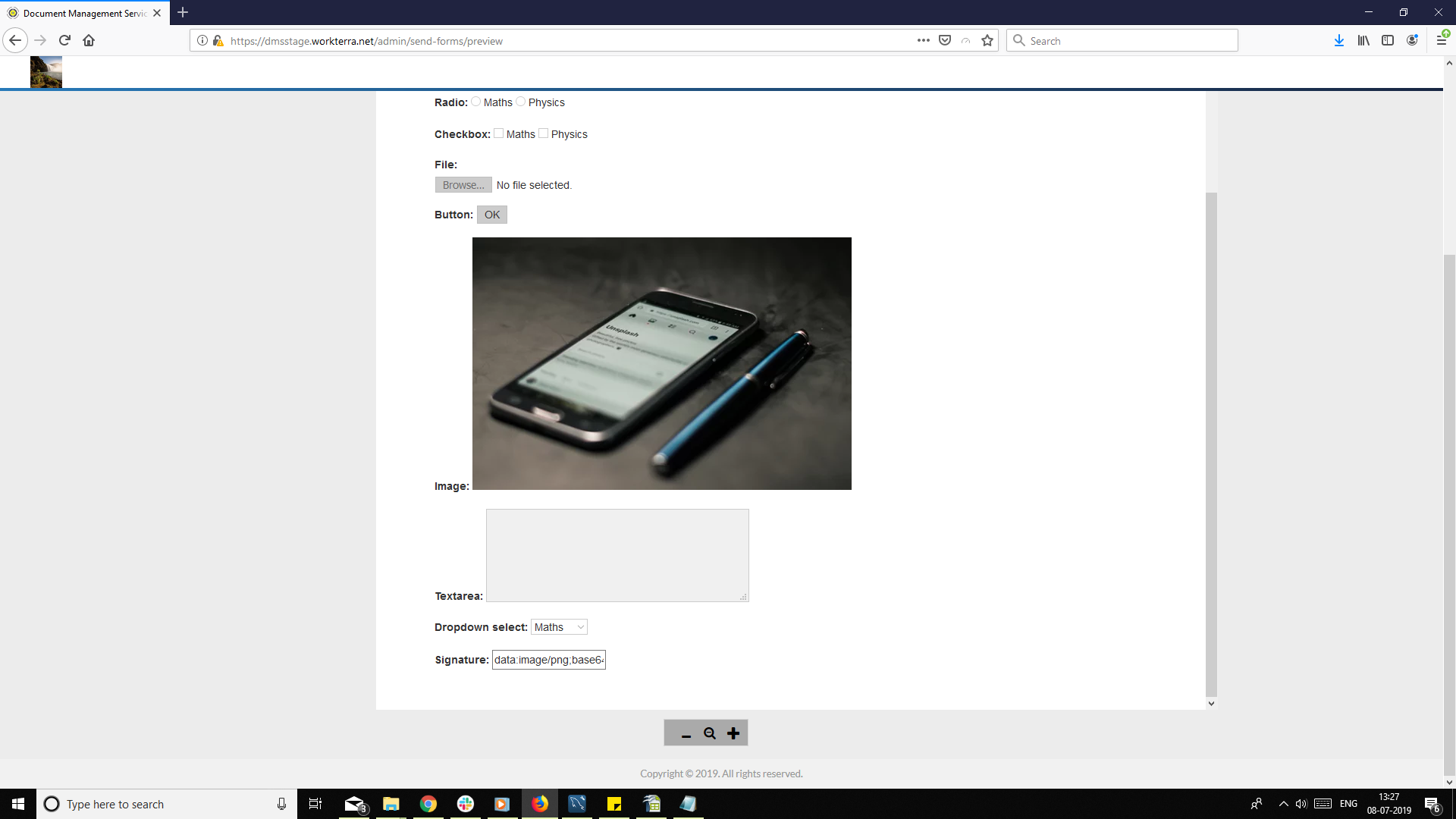Switch to Document Management Service tab

click(83, 13)
